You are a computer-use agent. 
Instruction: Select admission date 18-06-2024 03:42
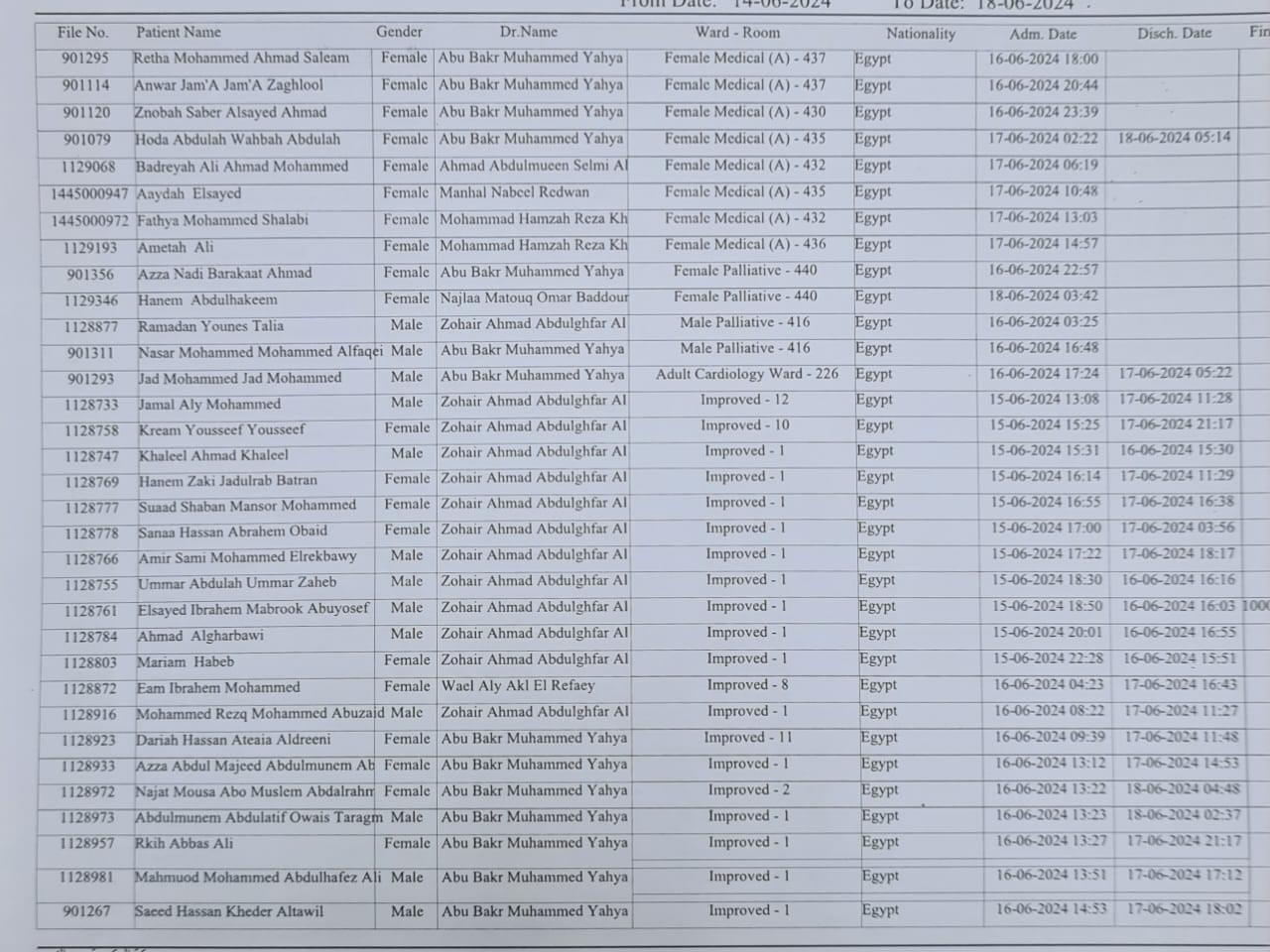click(x=1042, y=296)
